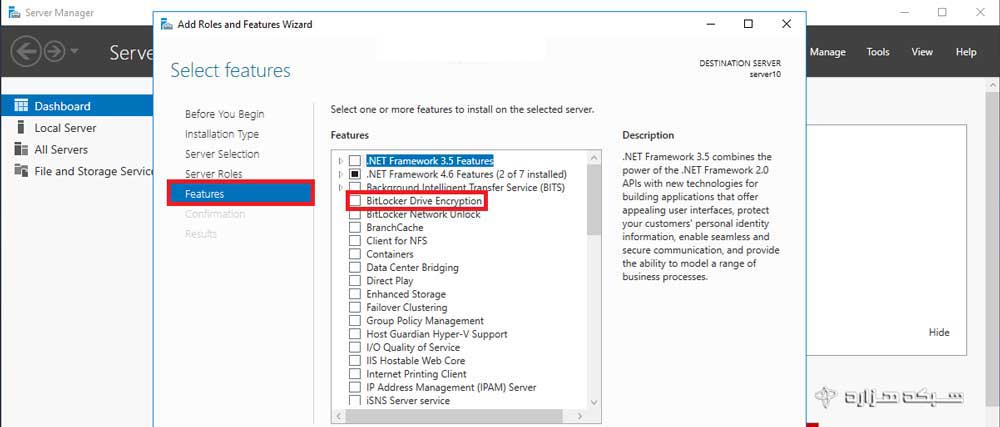The image size is (1000, 427).
Task: Minimize the Add Roles and Features Wizard
Action: click(710, 24)
